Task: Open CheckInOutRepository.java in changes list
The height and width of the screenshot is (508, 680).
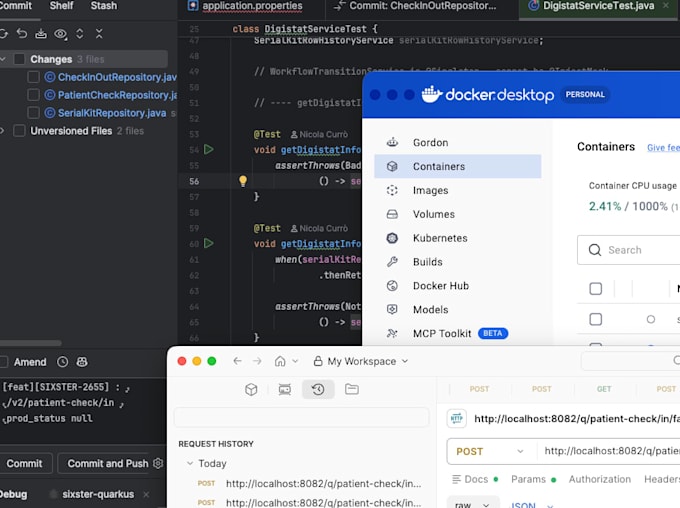Action: (x=117, y=77)
